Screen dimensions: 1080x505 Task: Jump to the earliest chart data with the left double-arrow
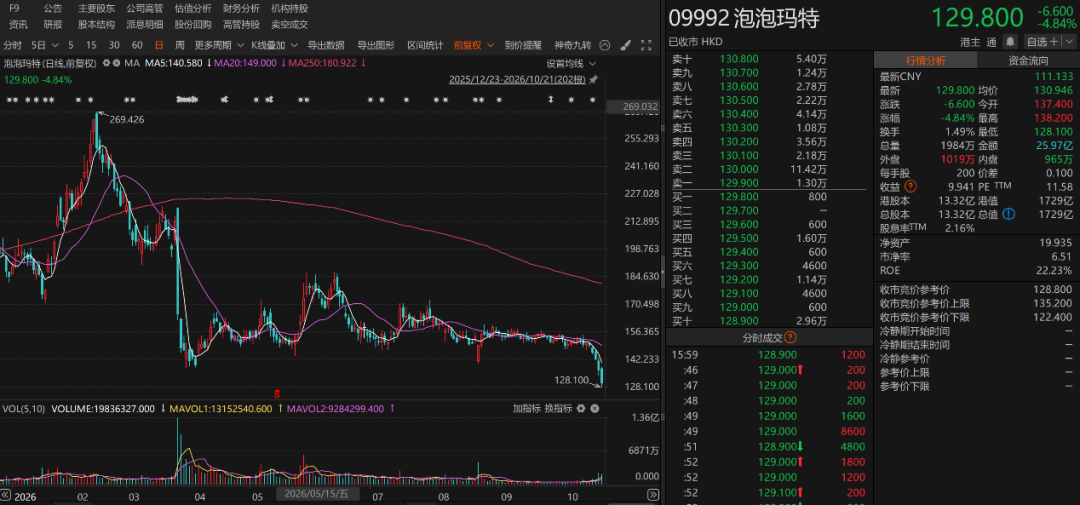pyautogui.click(x=6, y=495)
